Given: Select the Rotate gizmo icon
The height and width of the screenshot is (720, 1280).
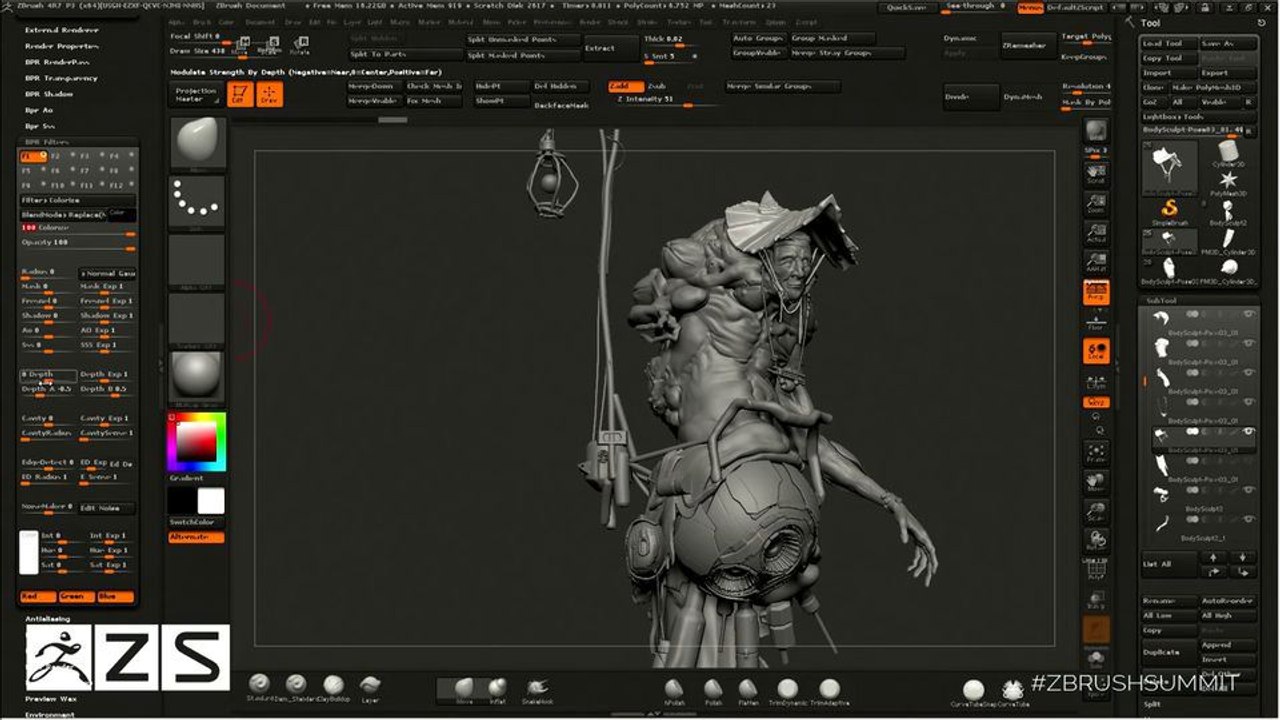Looking at the screenshot, I should tap(299, 45).
